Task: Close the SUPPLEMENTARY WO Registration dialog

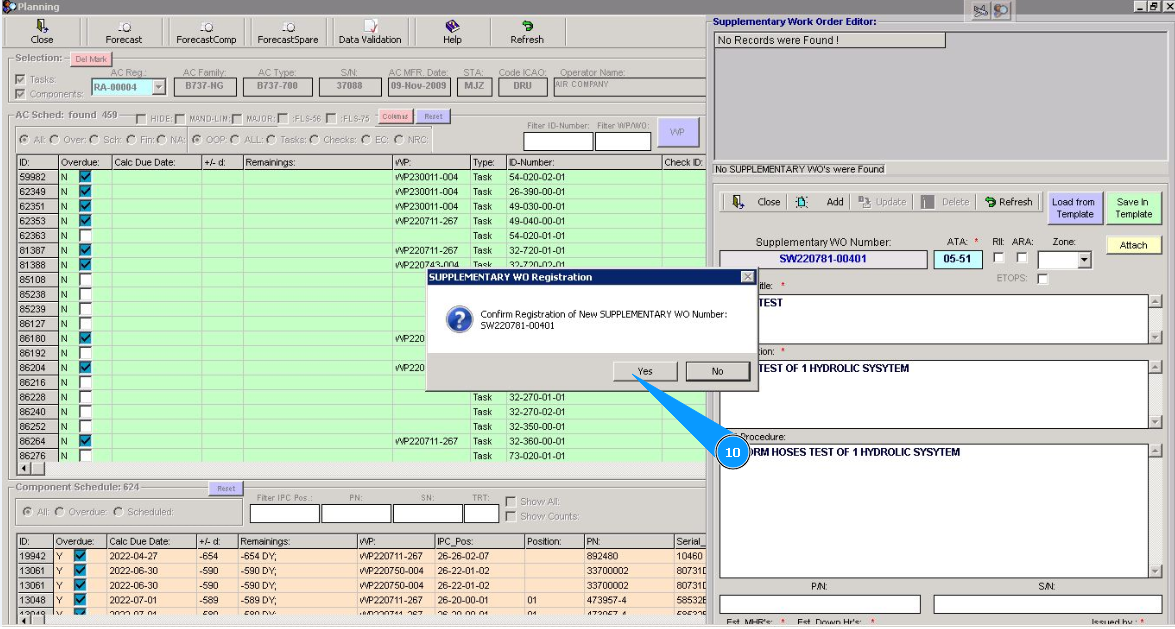Action: coord(747,277)
